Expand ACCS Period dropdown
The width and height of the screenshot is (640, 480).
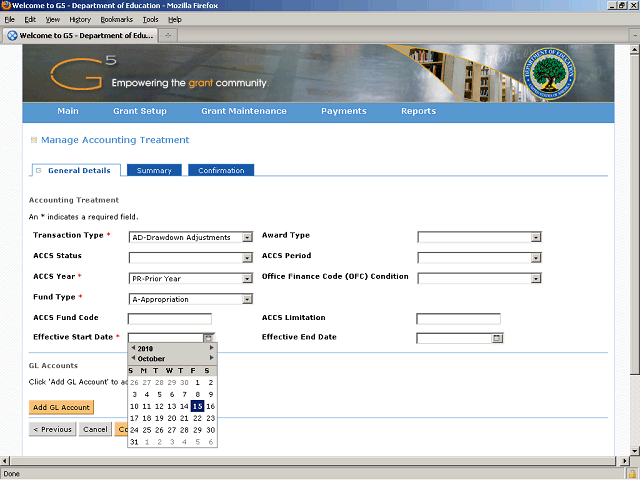536,258
